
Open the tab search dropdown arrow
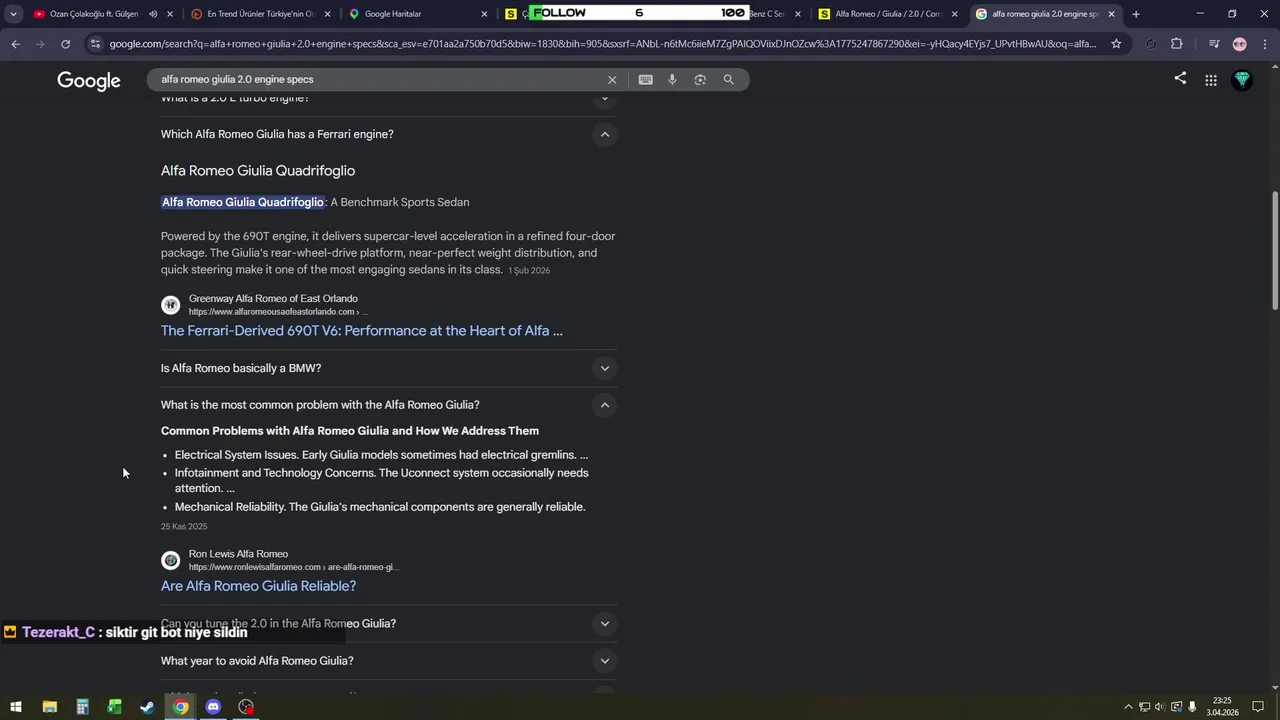tap(13, 14)
